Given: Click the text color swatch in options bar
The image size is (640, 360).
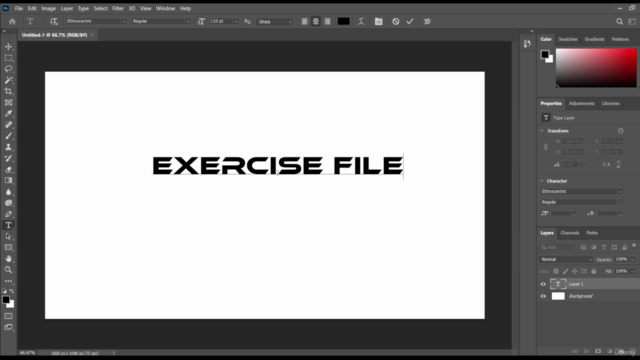Looking at the screenshot, I should 343,22.
